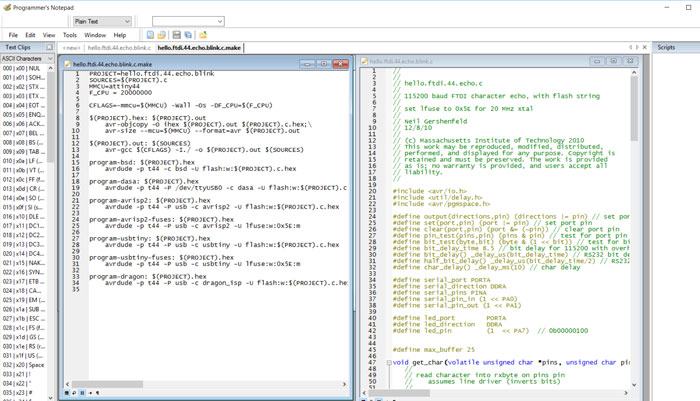The width and height of the screenshot is (700, 401).
Task: Maximize the hello.ftdi.44.echo.blink.c.make child window
Action: pyautogui.click(x=324, y=64)
